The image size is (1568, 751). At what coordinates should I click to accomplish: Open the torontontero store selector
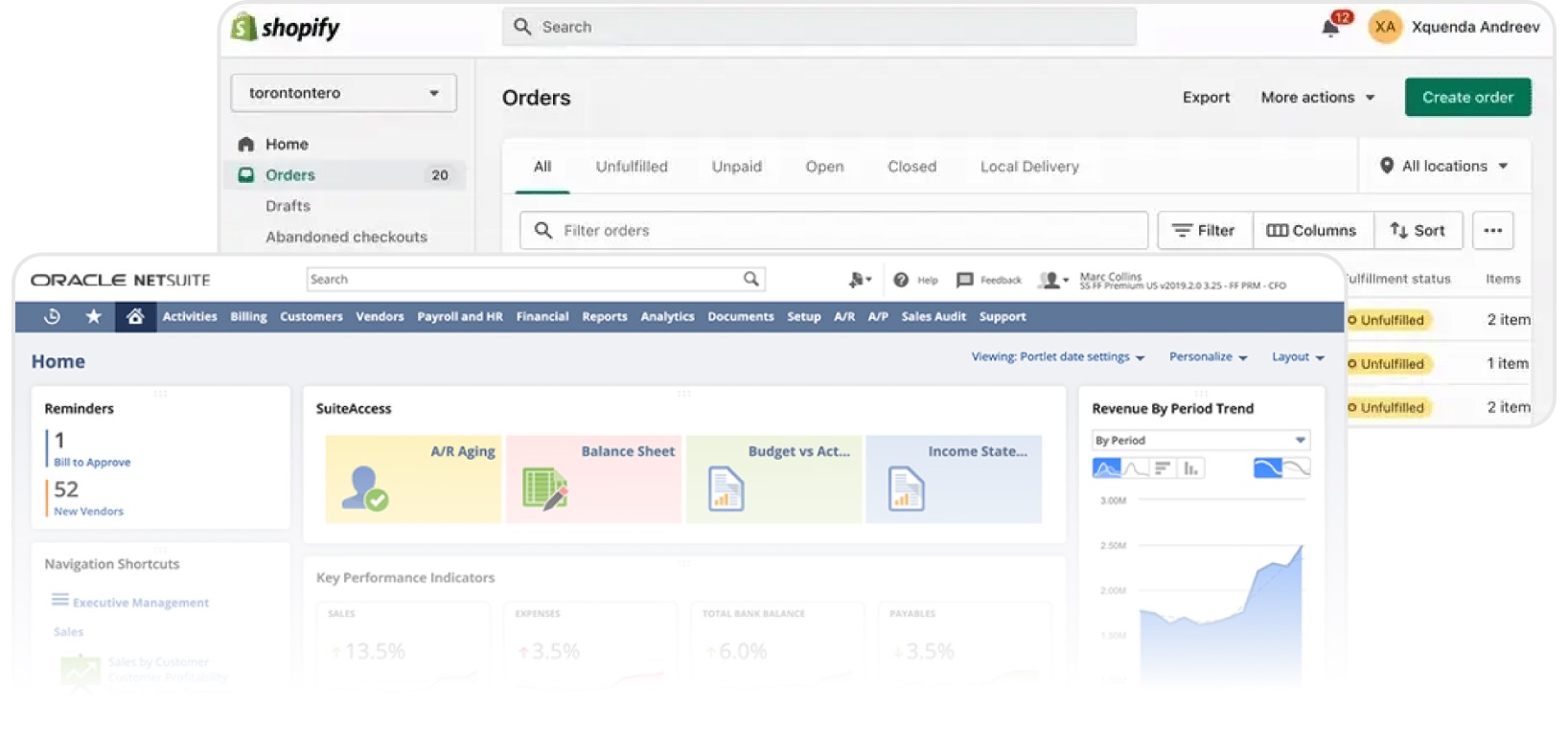[343, 93]
